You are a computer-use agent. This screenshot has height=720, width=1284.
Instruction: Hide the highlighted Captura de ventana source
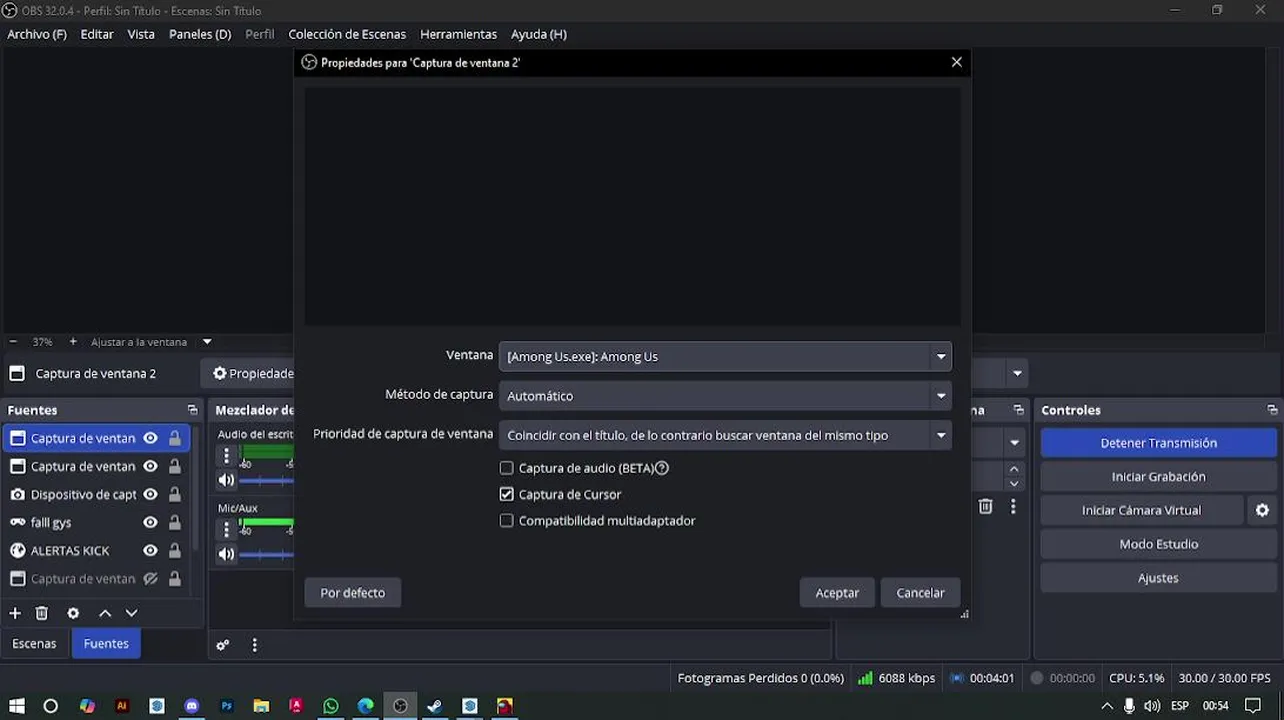pos(150,438)
